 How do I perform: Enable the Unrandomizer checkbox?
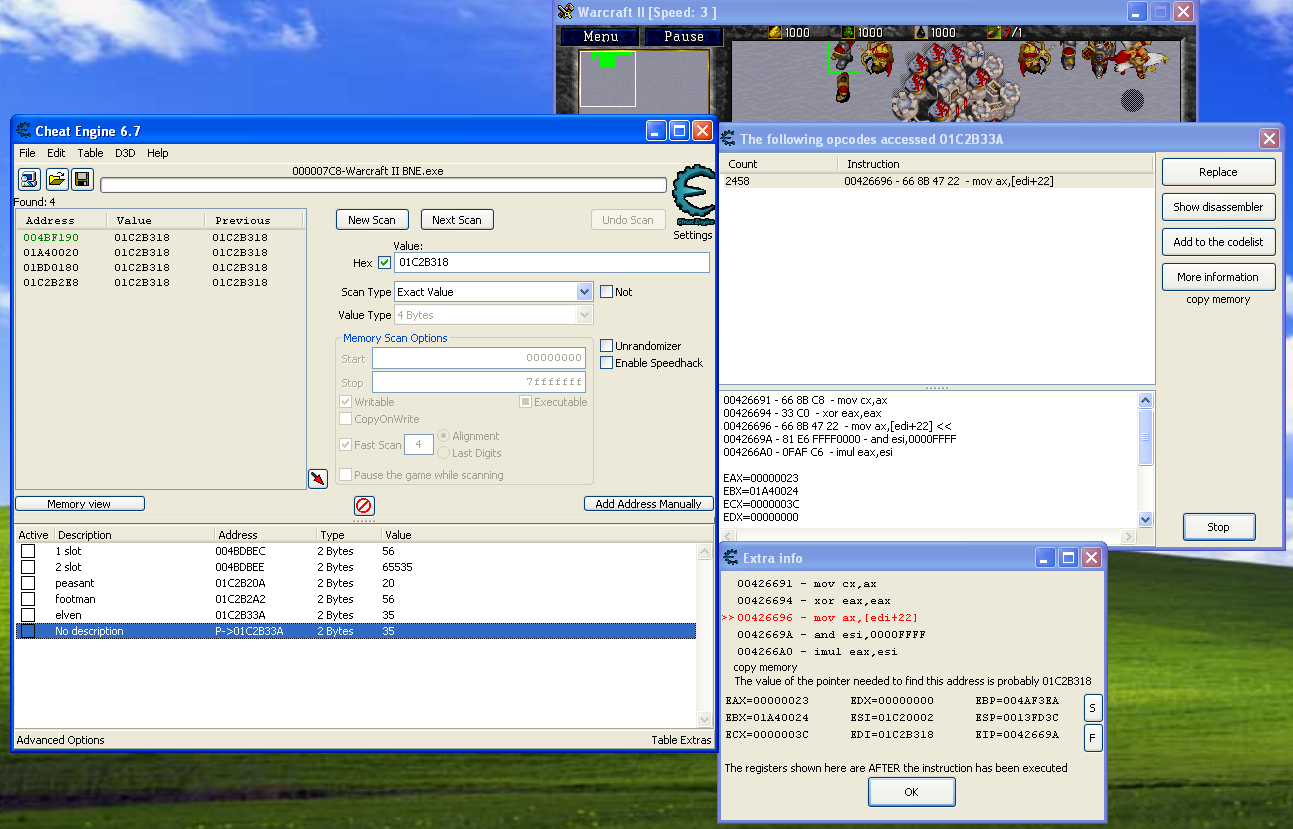tap(606, 346)
